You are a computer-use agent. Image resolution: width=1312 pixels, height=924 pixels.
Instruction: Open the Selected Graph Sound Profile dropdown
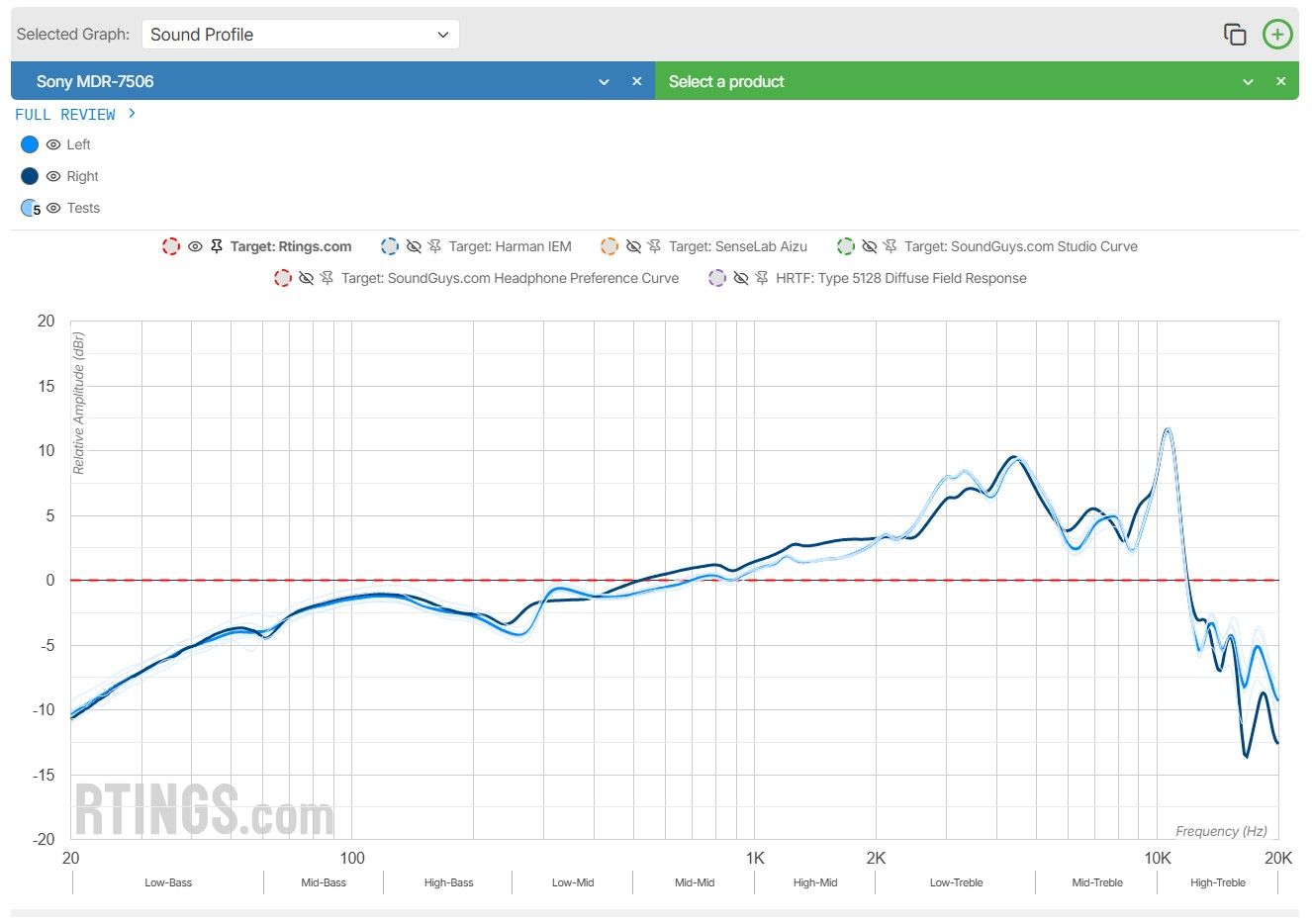[301, 35]
